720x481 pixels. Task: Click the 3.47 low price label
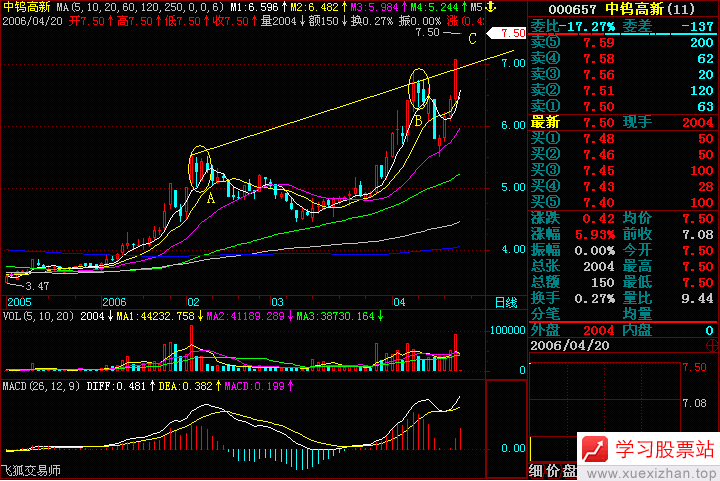pos(37,286)
